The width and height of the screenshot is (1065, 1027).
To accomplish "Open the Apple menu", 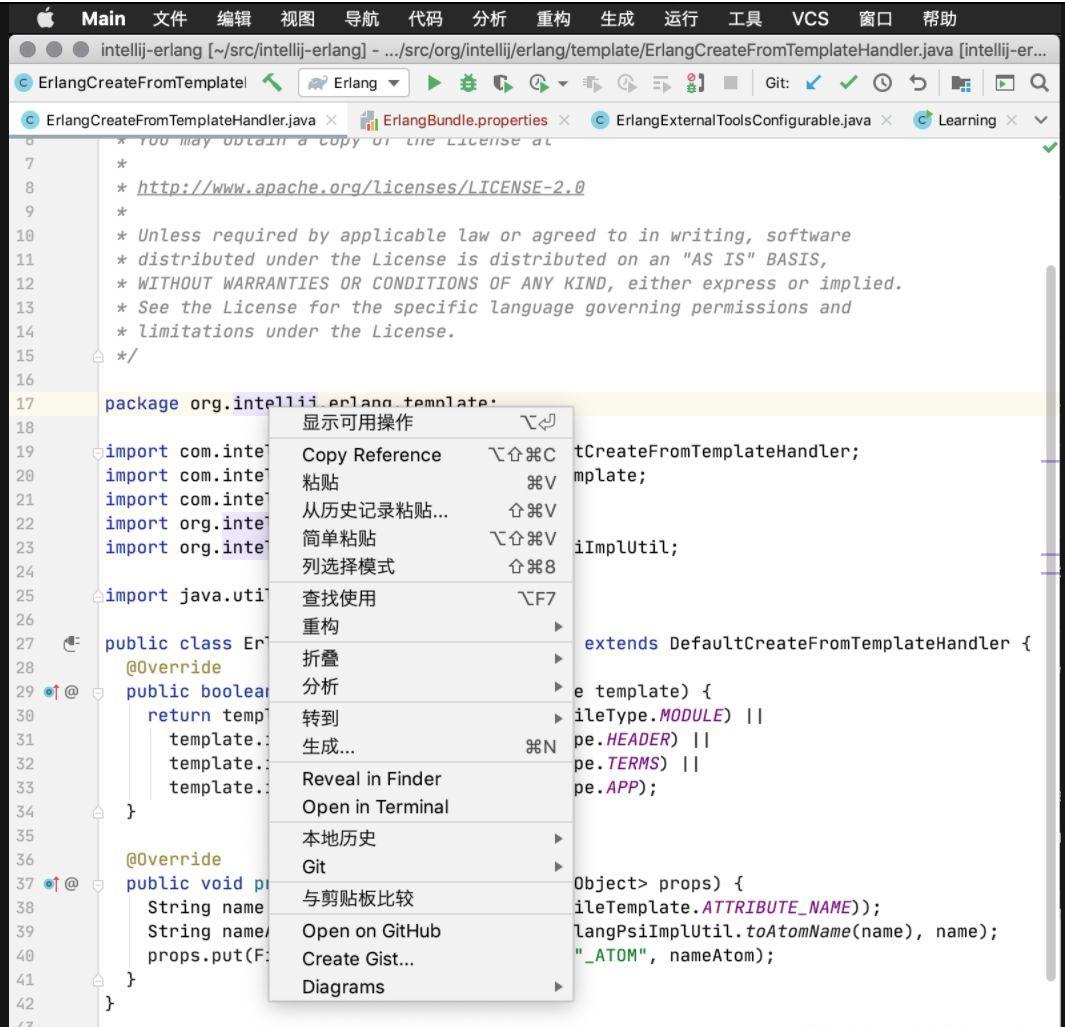I will coord(46,18).
